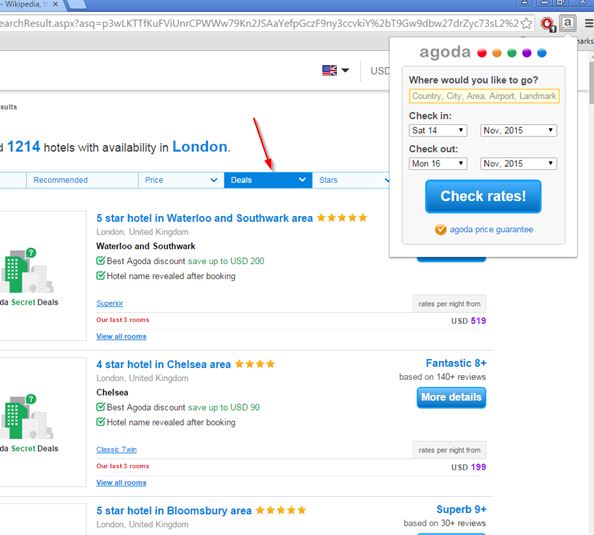Click the price guarantee checkmark badge icon
This screenshot has width=594, height=535.
[441, 229]
